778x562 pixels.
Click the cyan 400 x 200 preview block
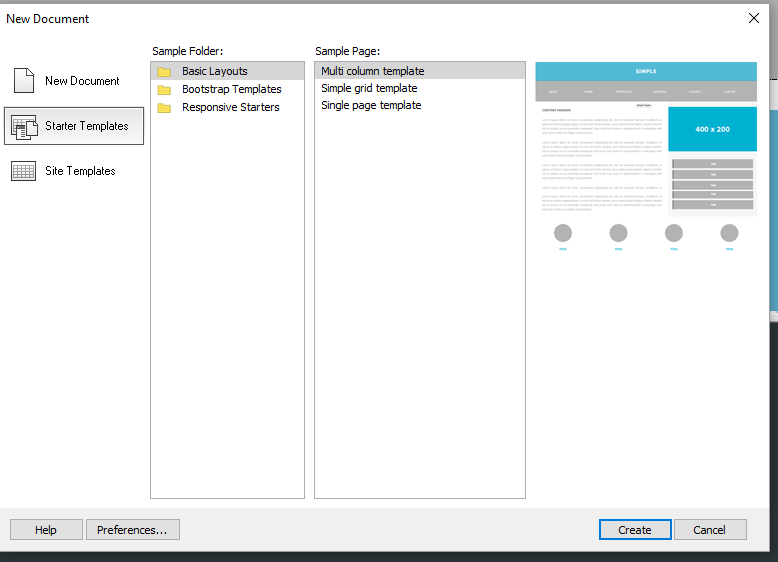click(711, 129)
